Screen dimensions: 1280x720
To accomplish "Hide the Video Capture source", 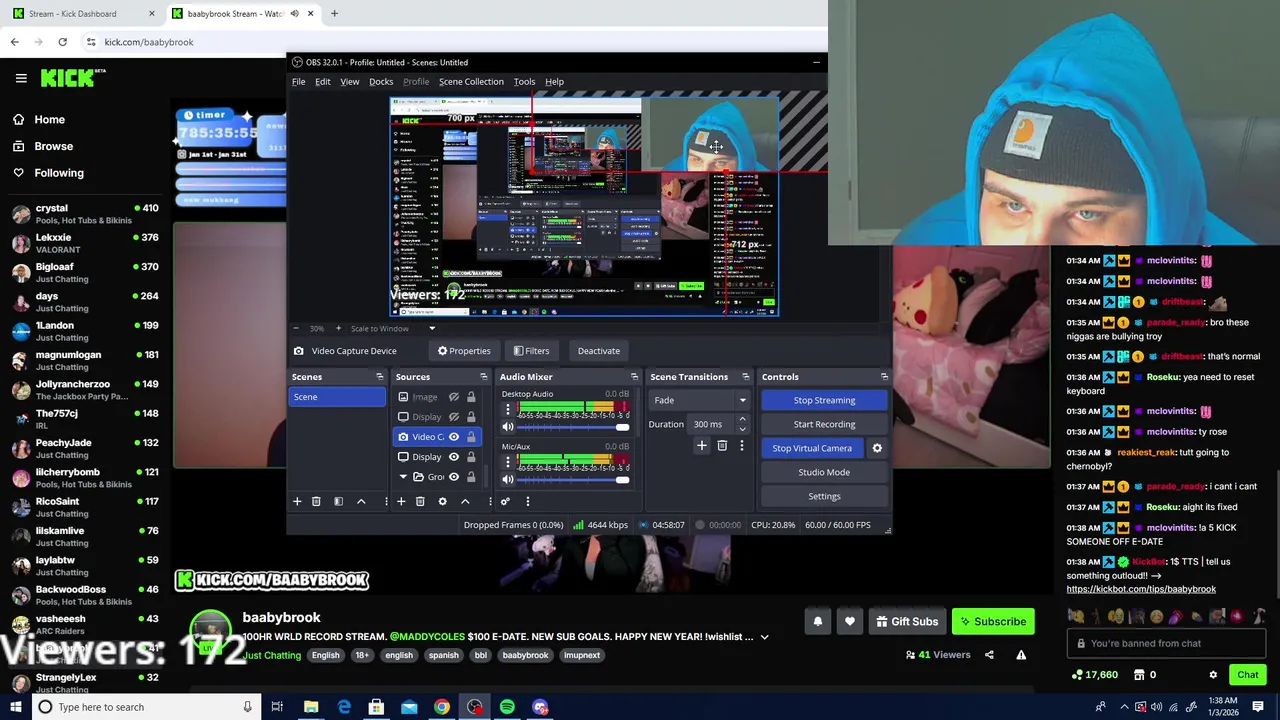I will point(454,437).
